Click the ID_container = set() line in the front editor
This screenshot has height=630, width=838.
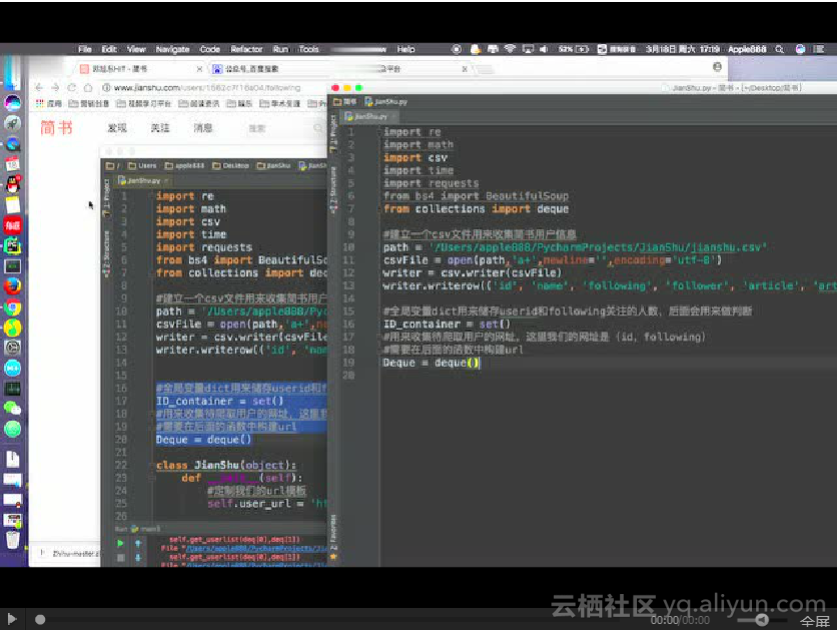pyautogui.click(x=446, y=324)
